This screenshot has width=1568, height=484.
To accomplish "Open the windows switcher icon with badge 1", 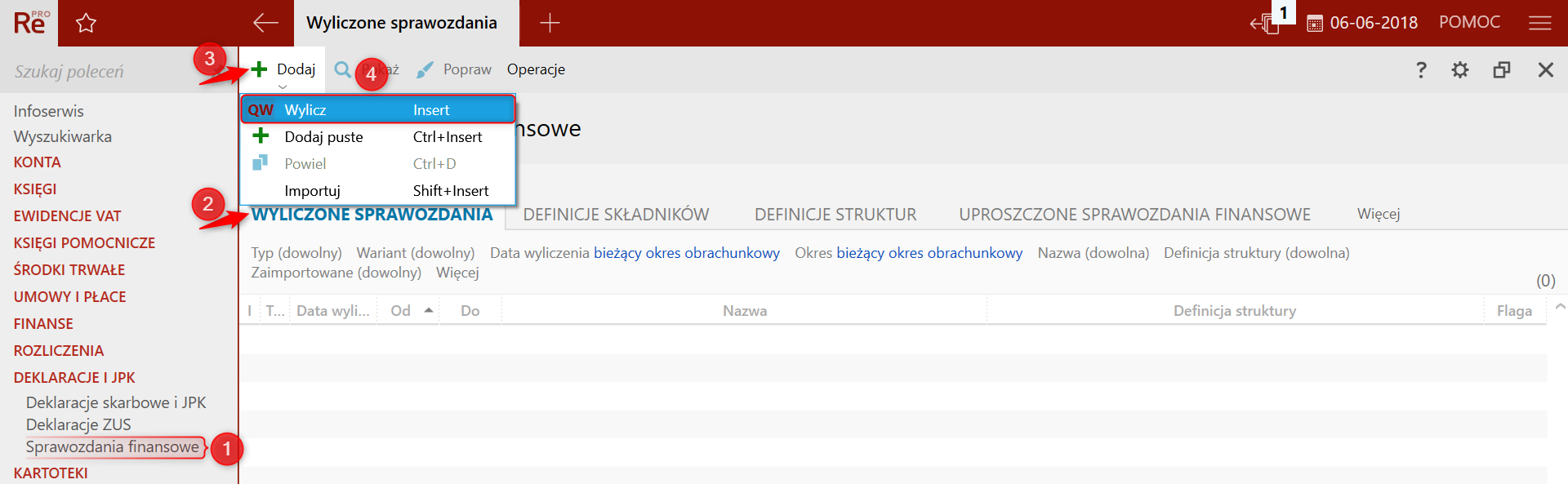I will [1265, 23].
